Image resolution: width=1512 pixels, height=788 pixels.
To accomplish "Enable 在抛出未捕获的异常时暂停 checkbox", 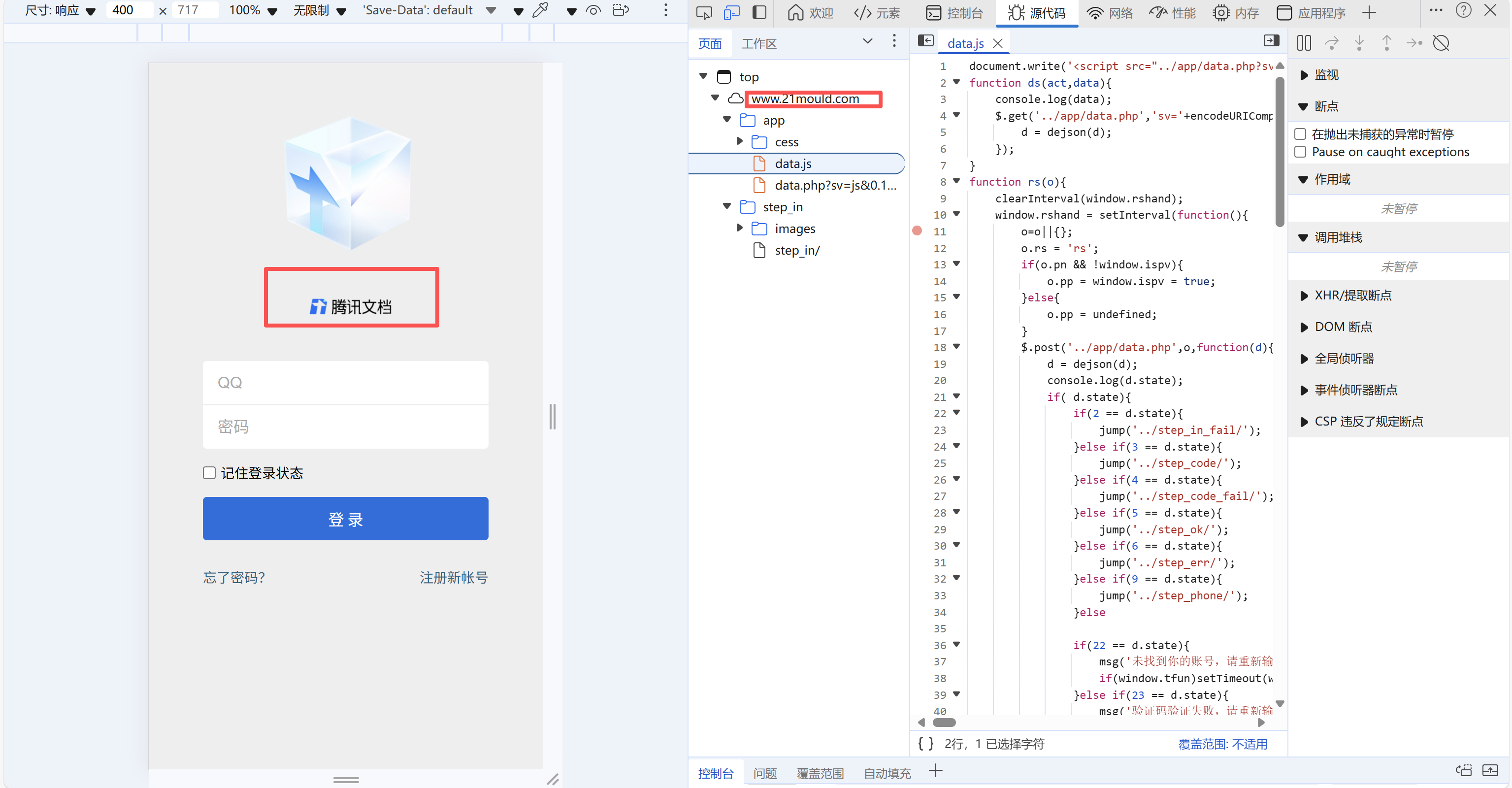I will click(x=1301, y=134).
